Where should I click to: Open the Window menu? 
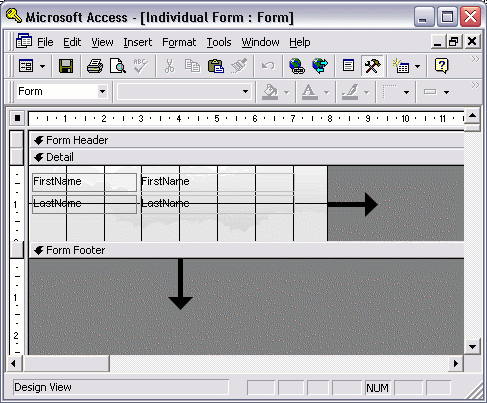(x=260, y=42)
